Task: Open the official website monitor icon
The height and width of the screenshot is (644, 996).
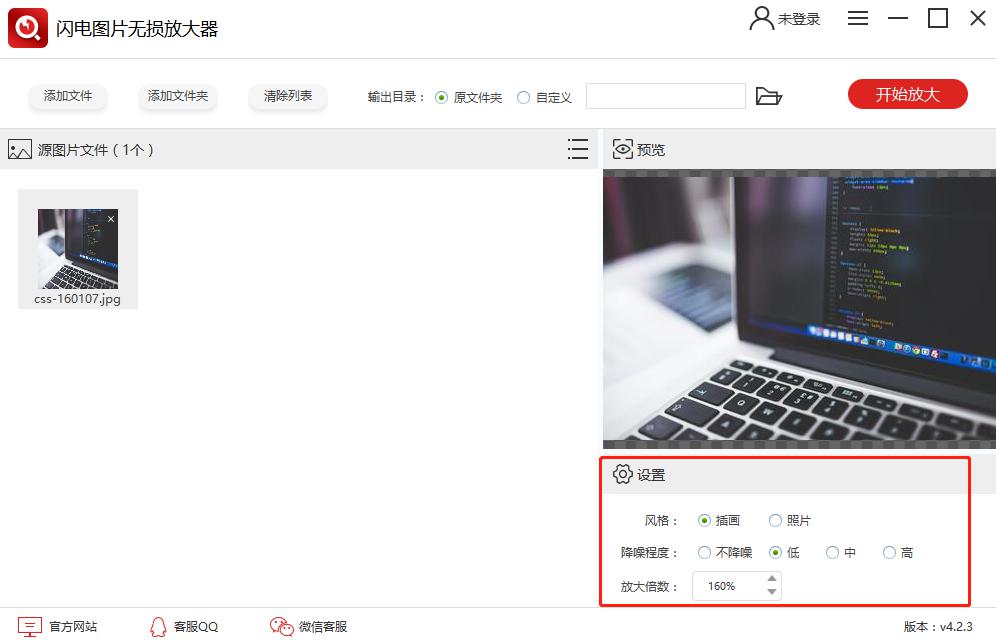Action: [x=30, y=626]
